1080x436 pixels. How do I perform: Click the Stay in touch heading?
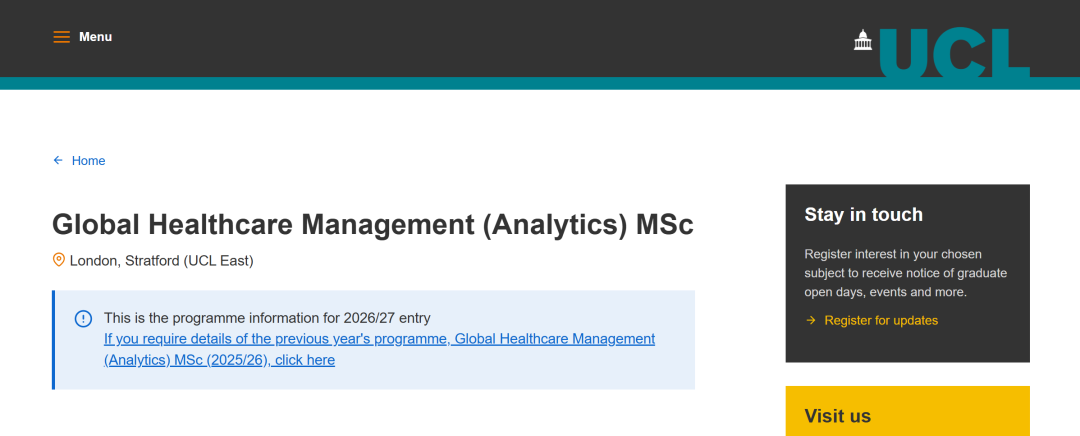pos(863,215)
